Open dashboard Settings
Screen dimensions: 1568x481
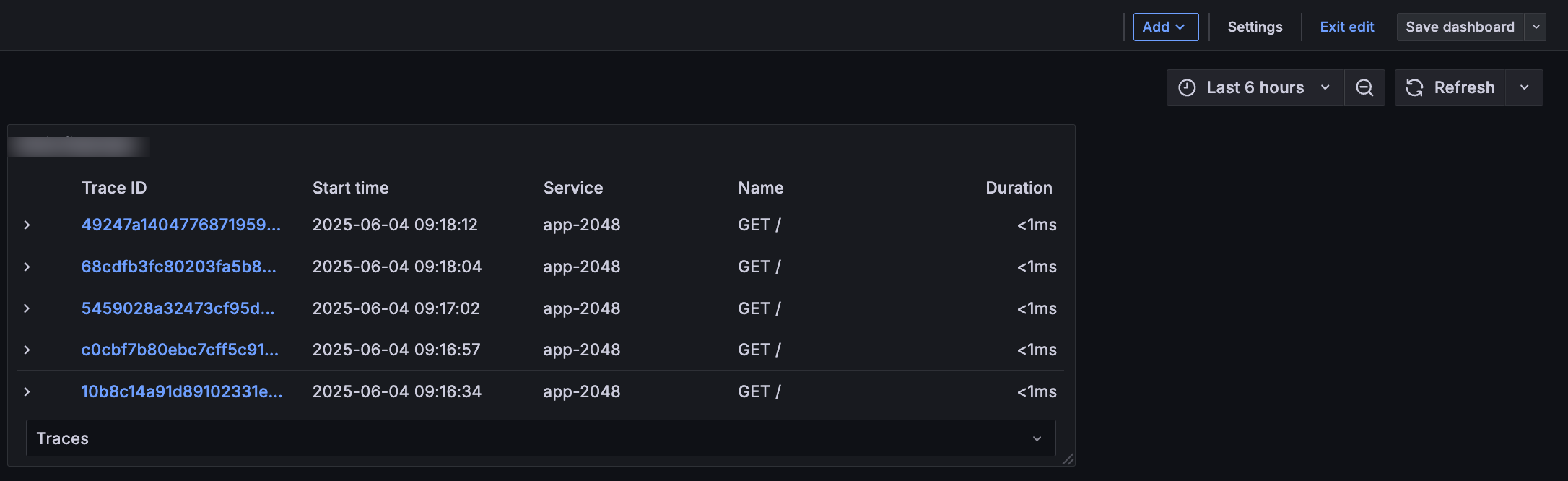(1255, 27)
